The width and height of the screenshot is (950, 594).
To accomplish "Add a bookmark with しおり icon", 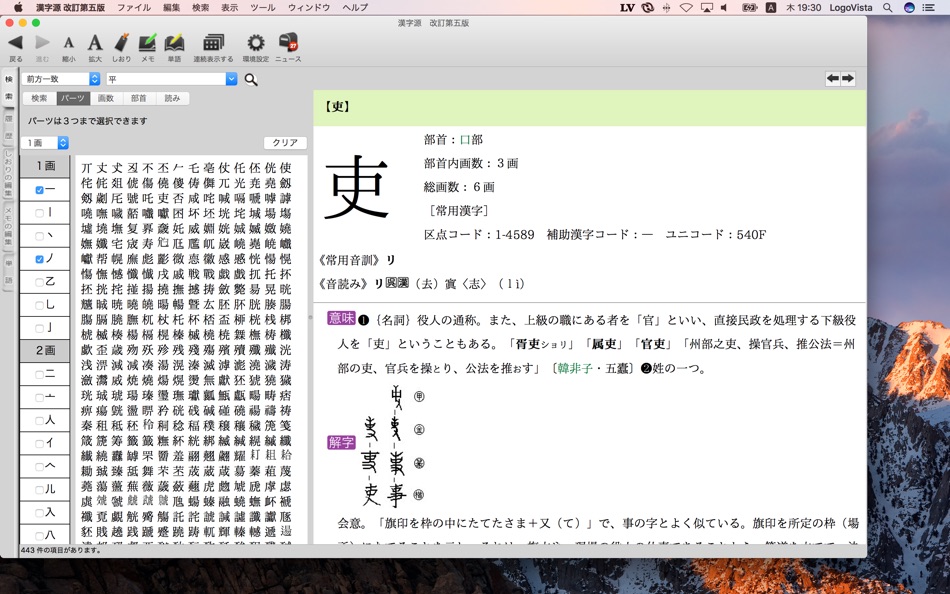I will pos(121,43).
